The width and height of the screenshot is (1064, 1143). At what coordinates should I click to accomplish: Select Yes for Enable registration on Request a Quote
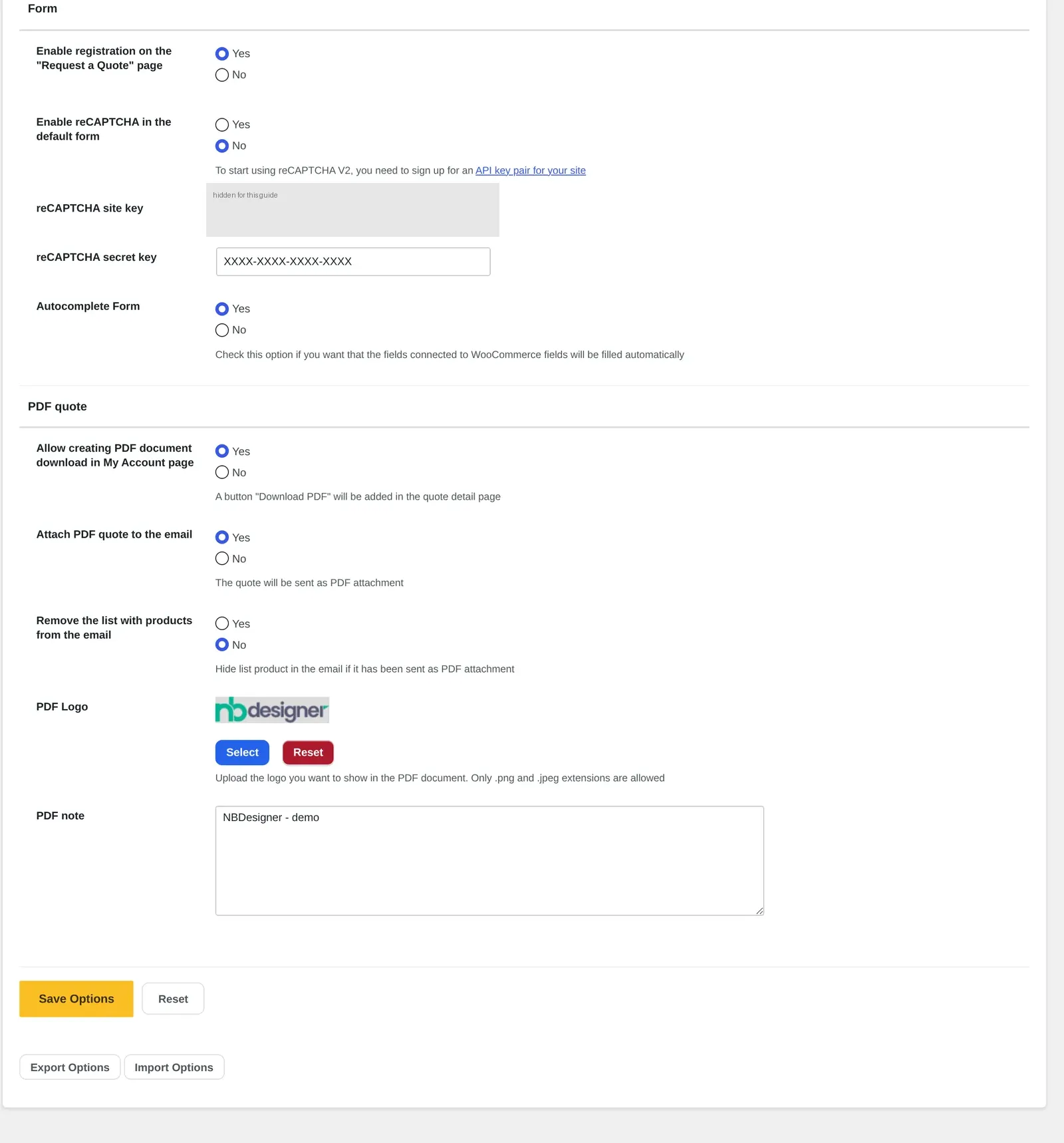point(222,54)
